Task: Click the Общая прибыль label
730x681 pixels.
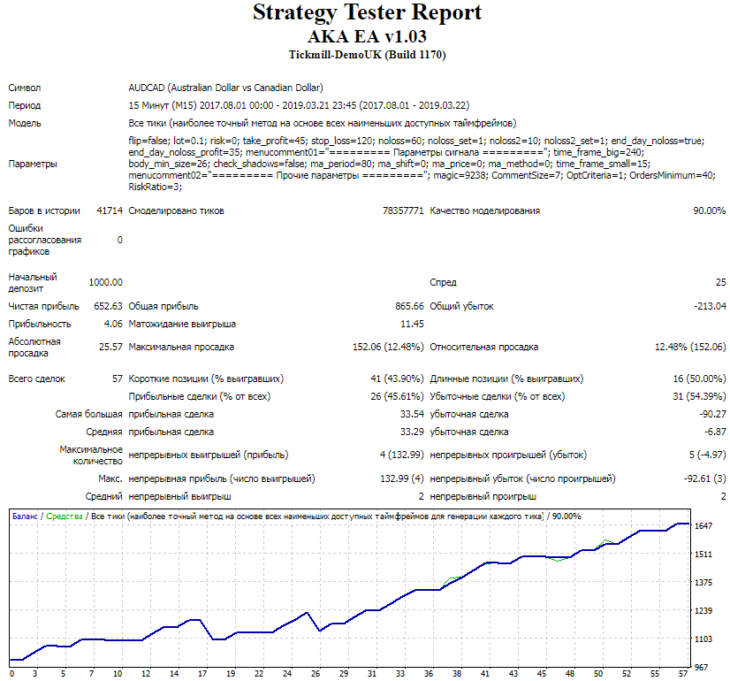Action: [x=163, y=306]
